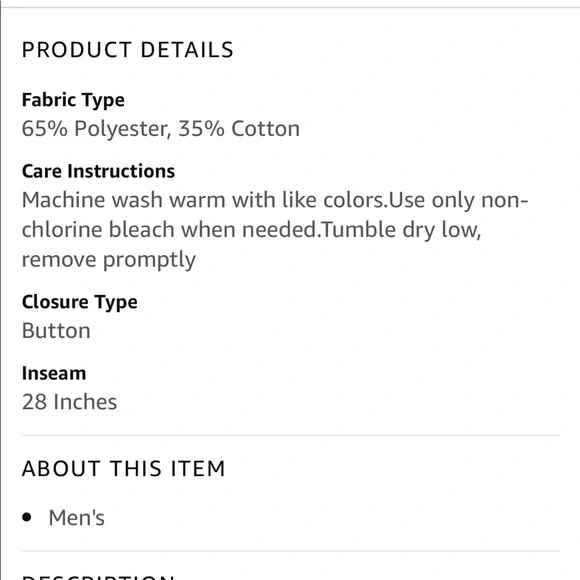Click the word Cotton in fabric type

tap(266, 129)
